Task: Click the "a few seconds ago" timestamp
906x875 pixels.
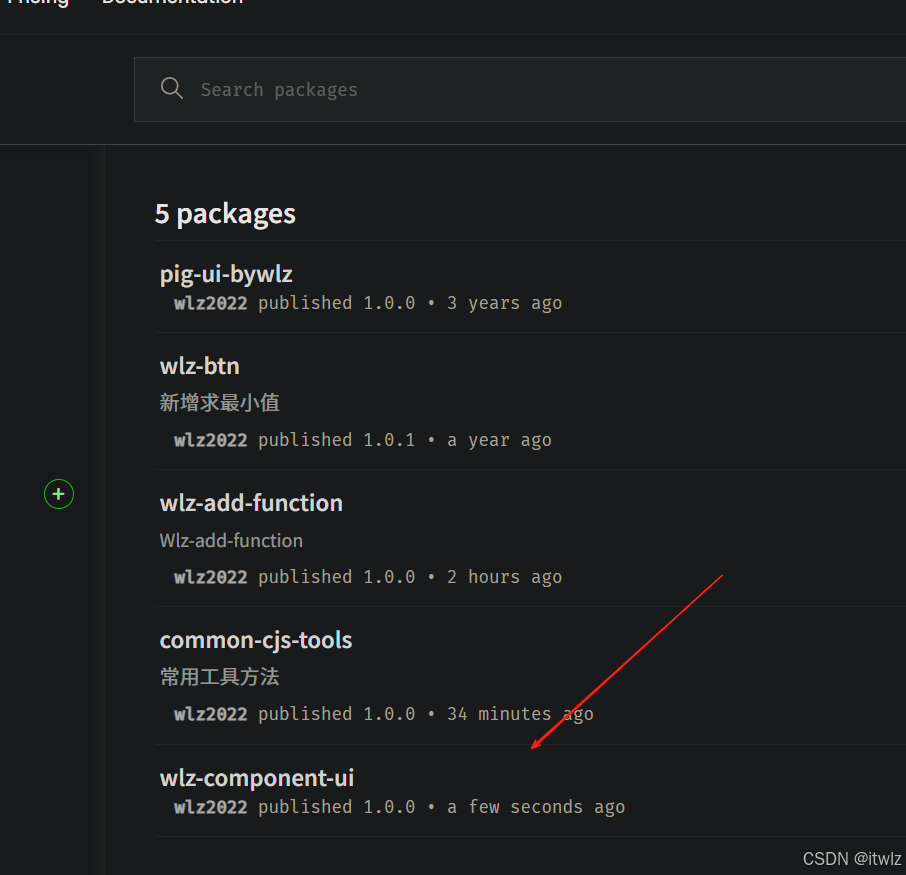Action: point(536,807)
